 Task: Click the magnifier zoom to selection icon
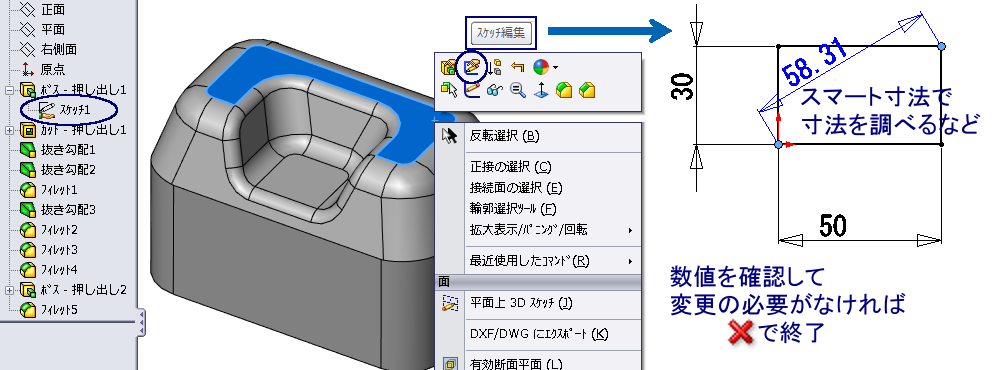point(517,90)
